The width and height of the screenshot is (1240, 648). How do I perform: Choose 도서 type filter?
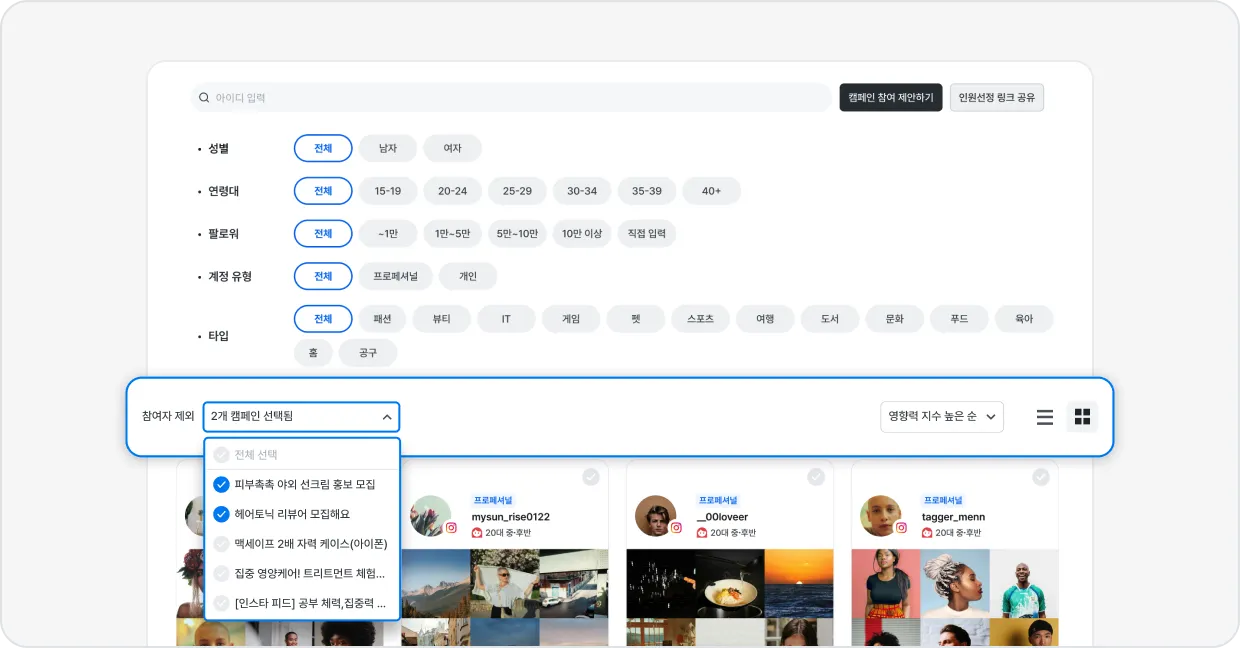pyautogui.click(x=830, y=319)
